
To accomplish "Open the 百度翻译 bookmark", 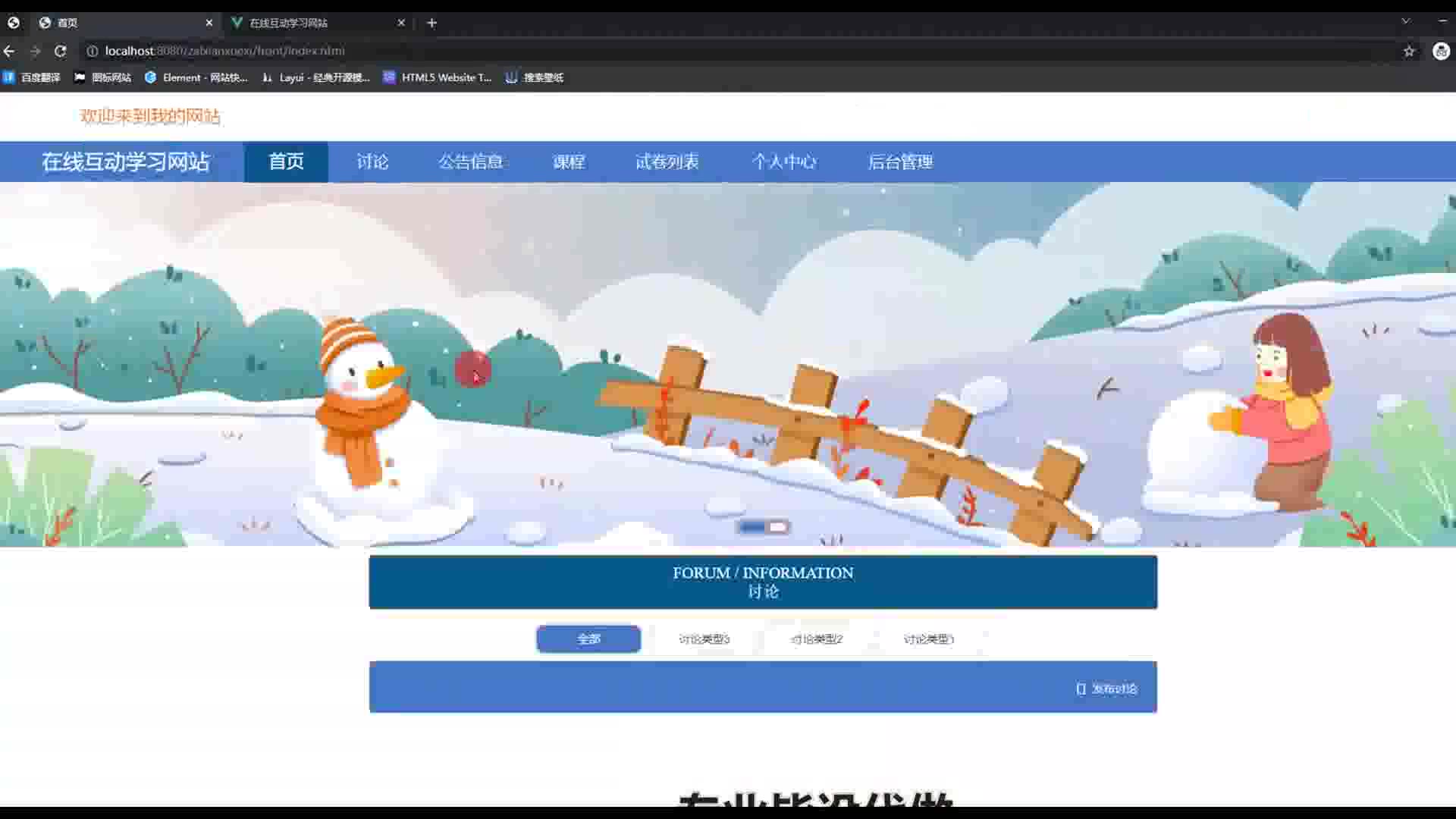I will [32, 77].
